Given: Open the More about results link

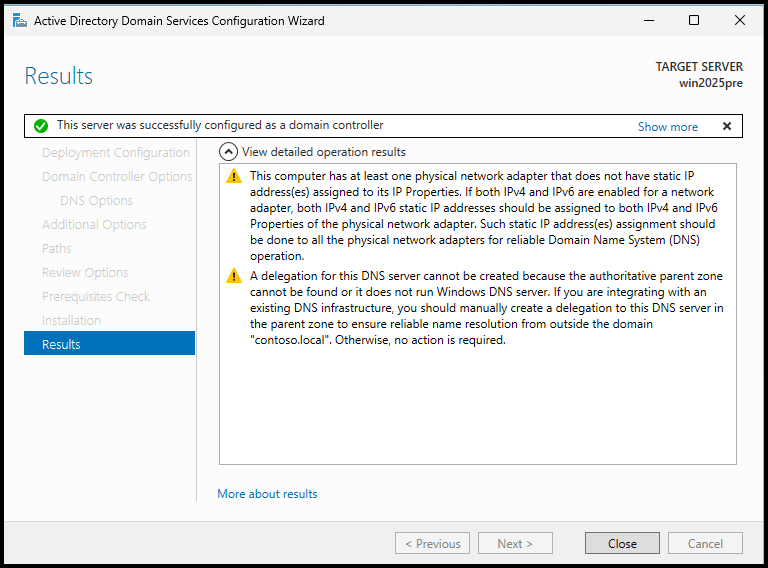Looking at the screenshot, I should pyautogui.click(x=267, y=494).
